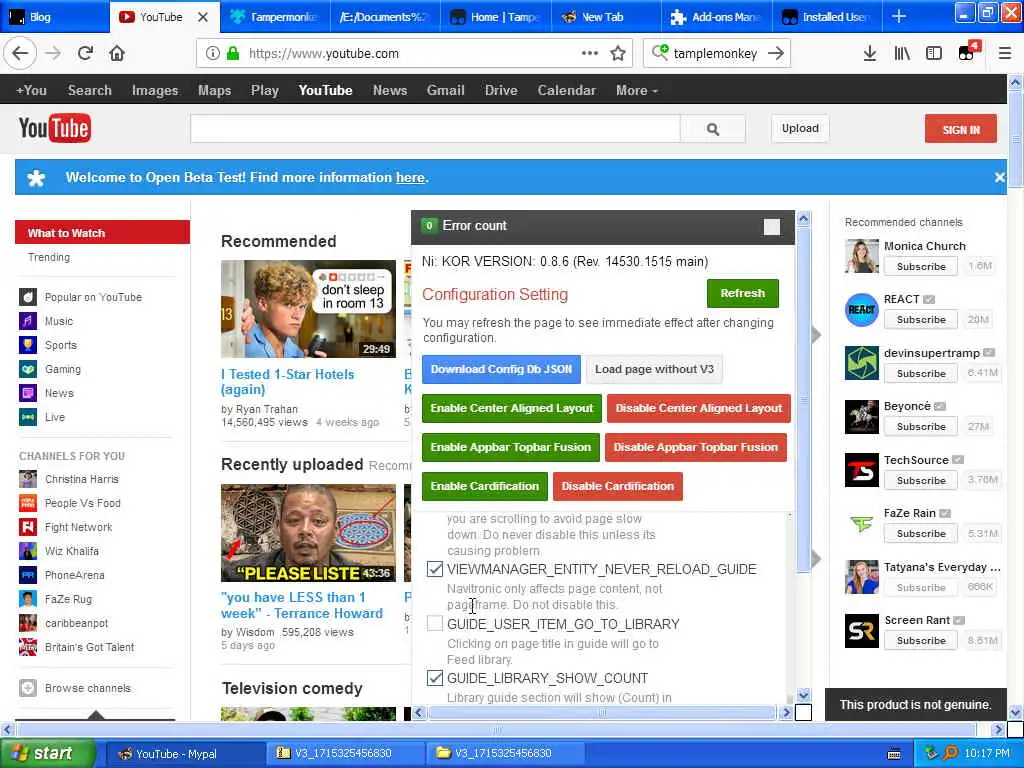Screen dimensions: 1024x768
Task: Uncheck VIEWMANAGER_ENTITY_NEVER_RELOAD_GUIDE checkbox
Action: coord(434,569)
